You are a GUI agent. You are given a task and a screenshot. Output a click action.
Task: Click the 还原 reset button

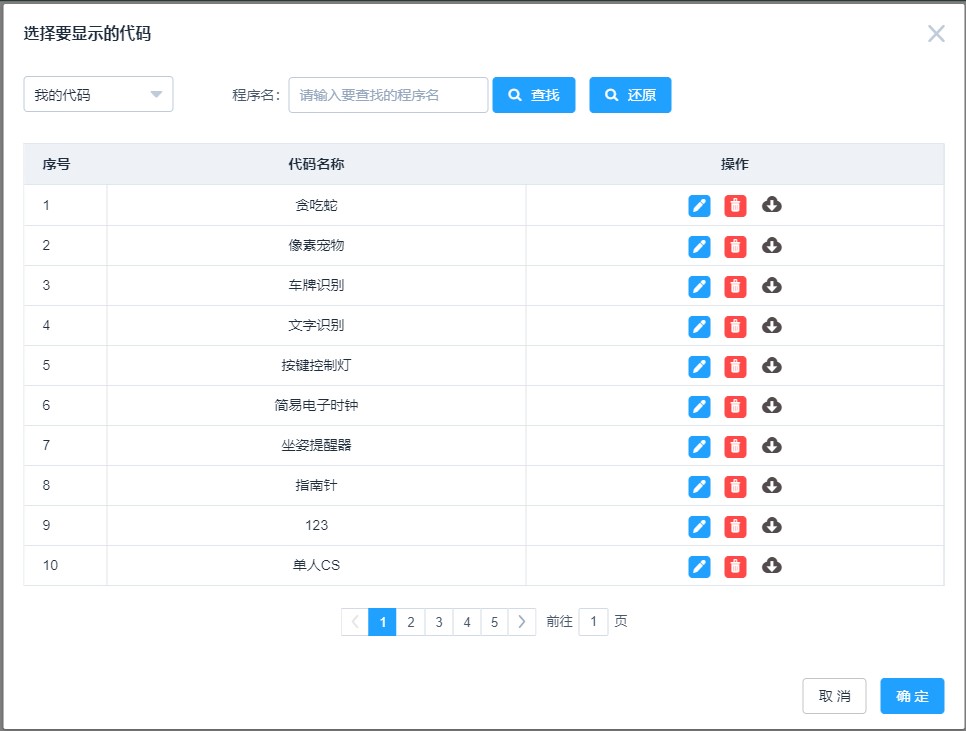coord(630,95)
